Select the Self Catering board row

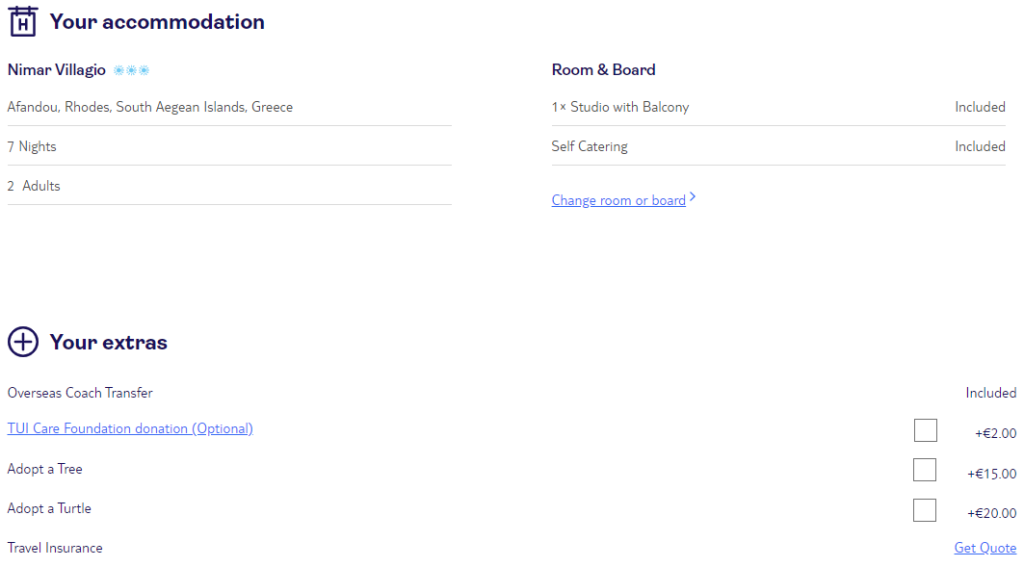(778, 146)
